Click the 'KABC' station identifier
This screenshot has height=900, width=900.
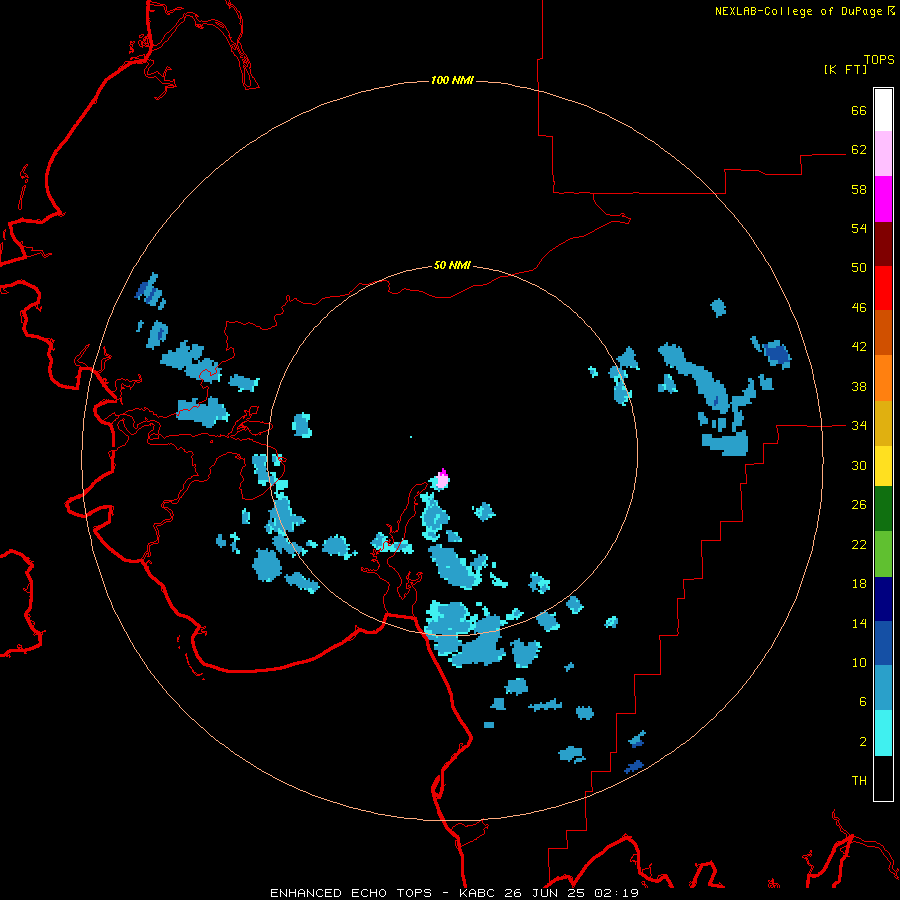click(478, 893)
